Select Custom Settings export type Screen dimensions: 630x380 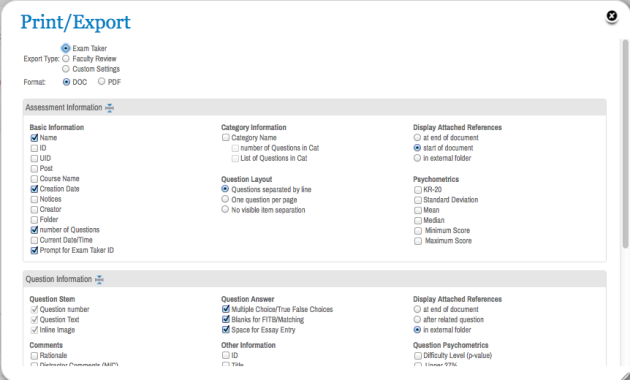(66, 69)
